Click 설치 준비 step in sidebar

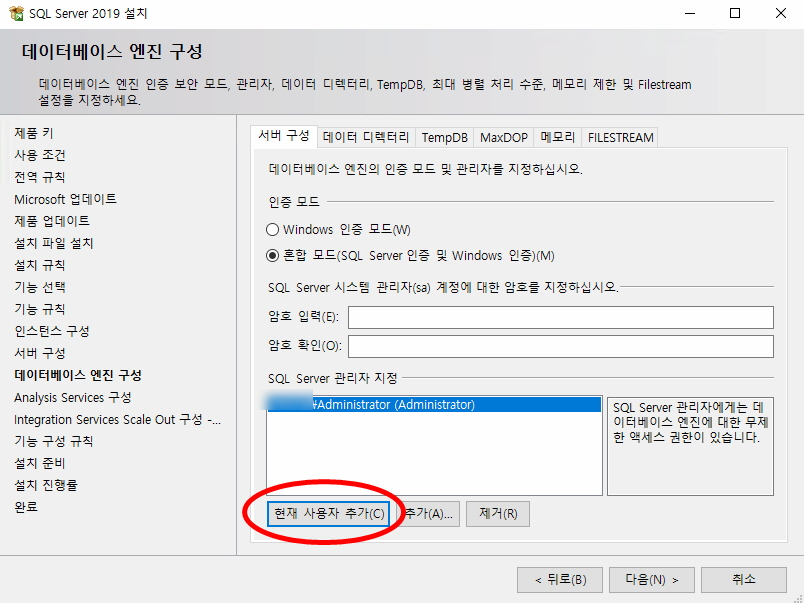(40, 464)
